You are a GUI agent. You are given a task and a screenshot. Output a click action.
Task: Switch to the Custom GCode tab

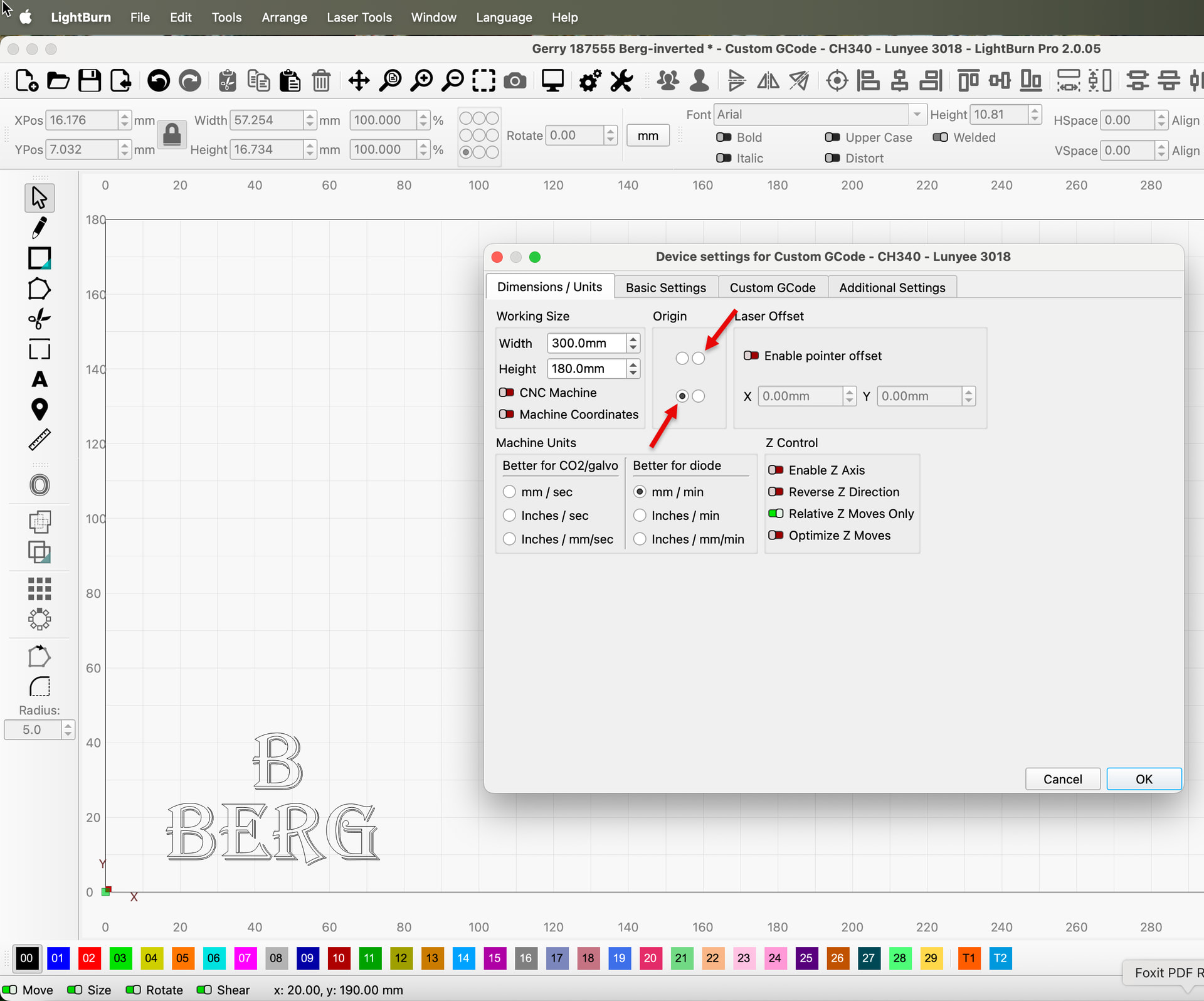point(772,288)
